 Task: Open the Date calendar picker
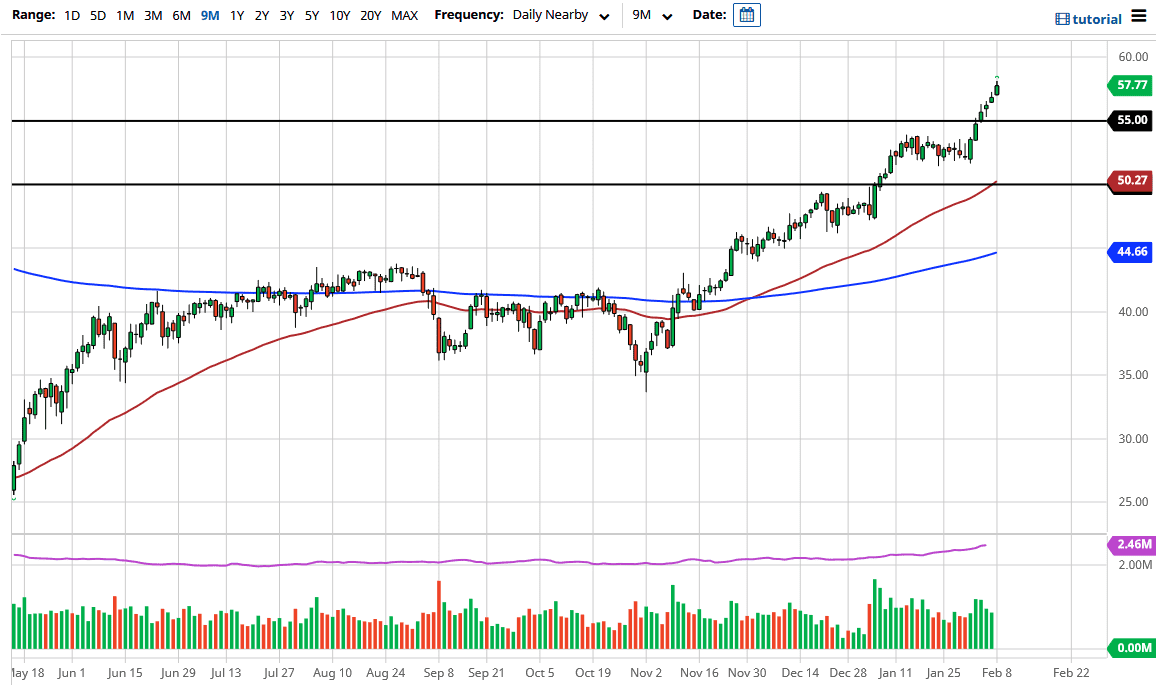(x=746, y=16)
